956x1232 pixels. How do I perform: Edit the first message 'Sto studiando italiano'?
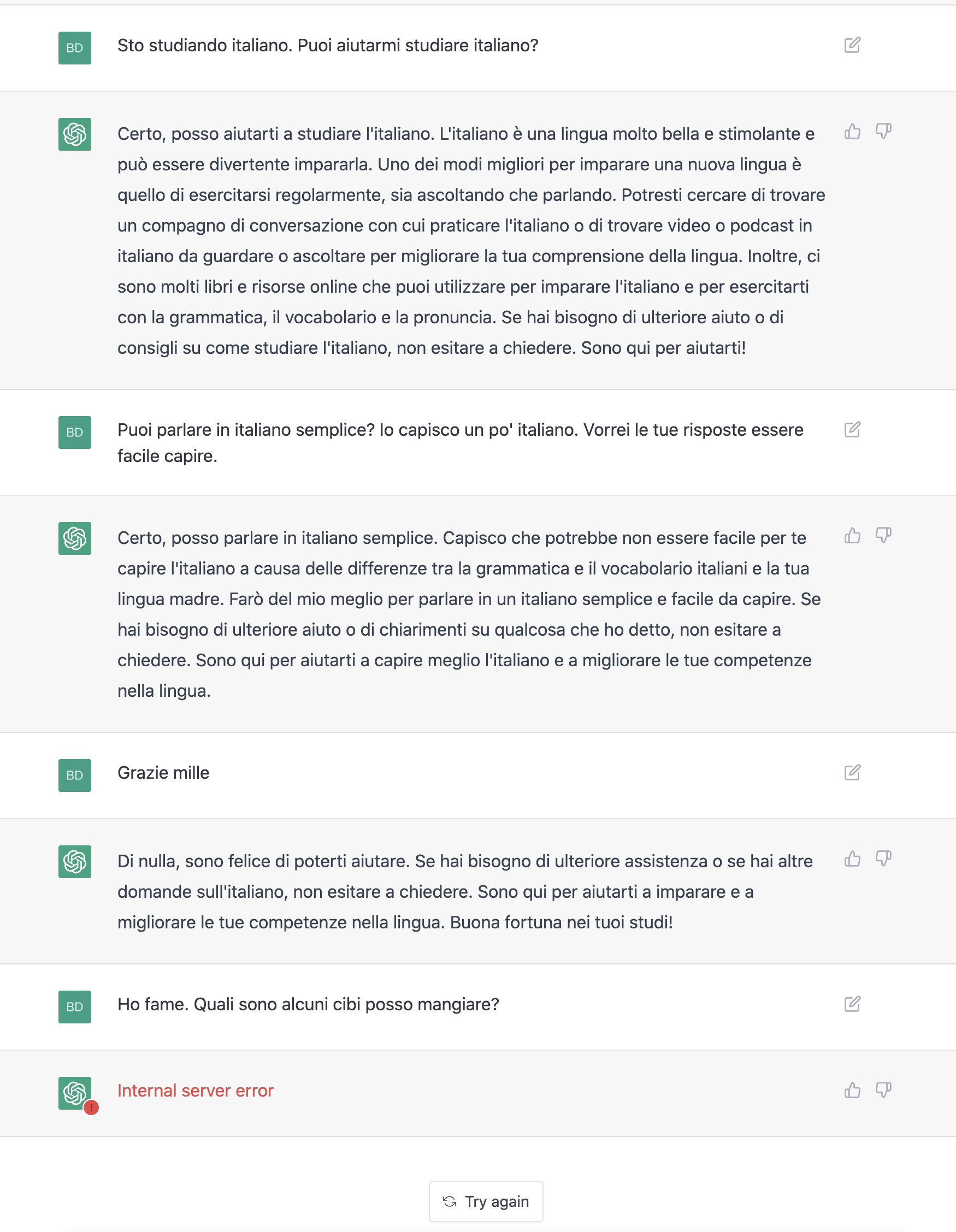(852, 45)
